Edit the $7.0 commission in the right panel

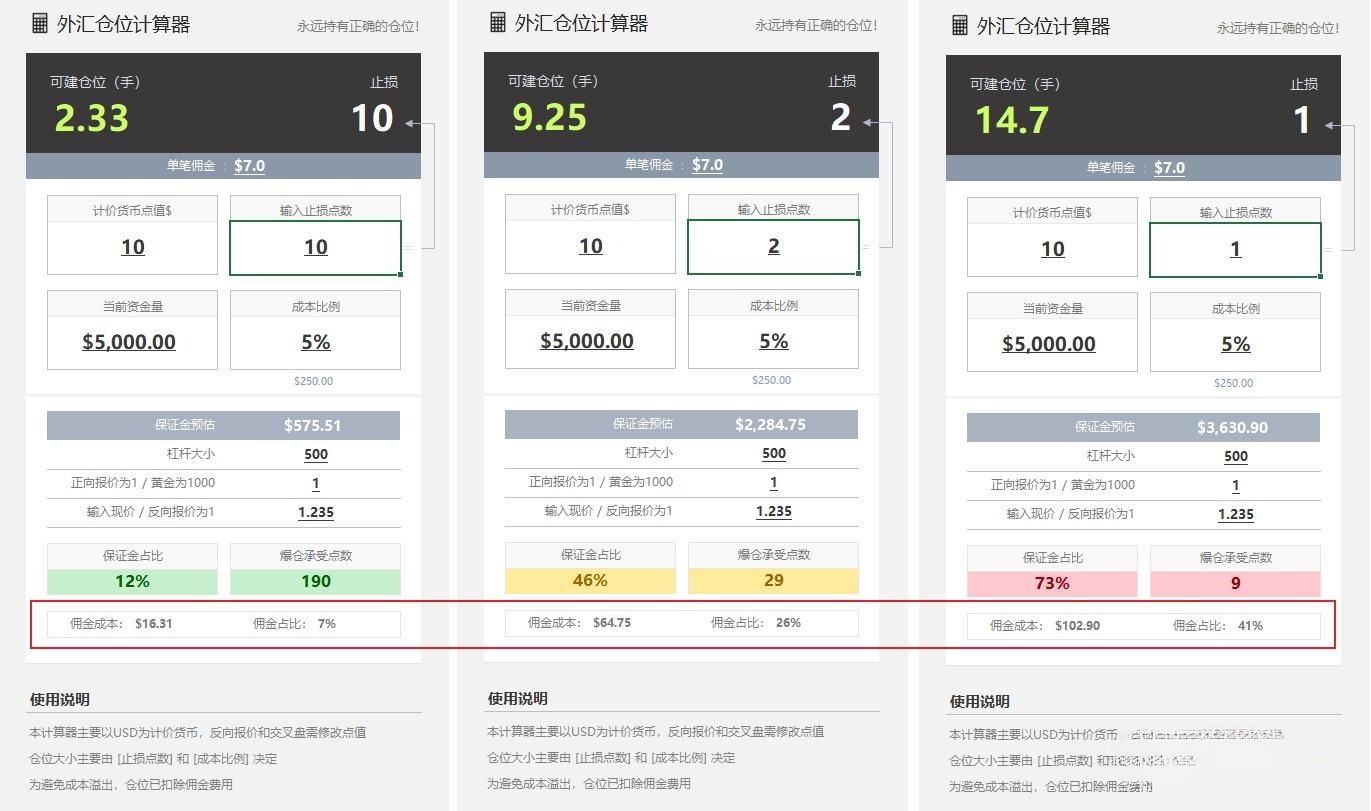coord(1169,167)
